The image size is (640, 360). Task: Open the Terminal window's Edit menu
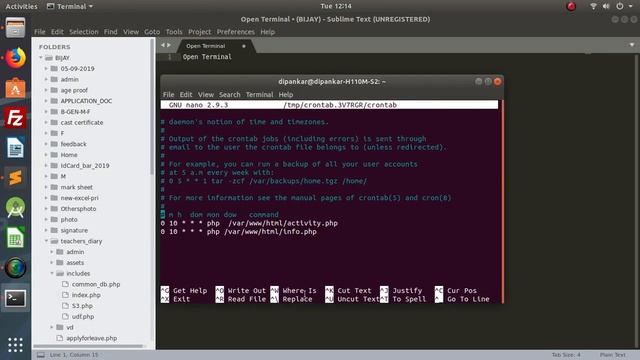186,95
